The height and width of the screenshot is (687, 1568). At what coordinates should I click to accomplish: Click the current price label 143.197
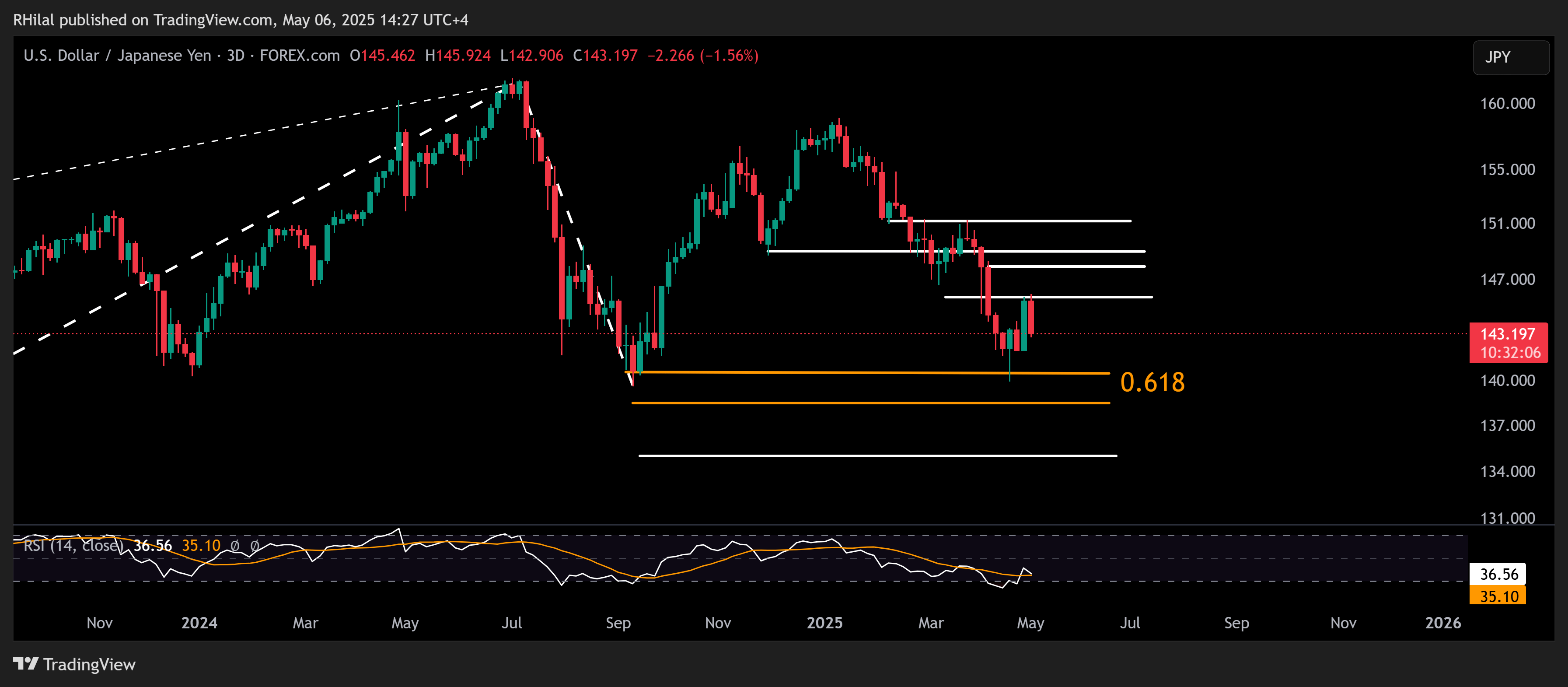[x=1507, y=334]
